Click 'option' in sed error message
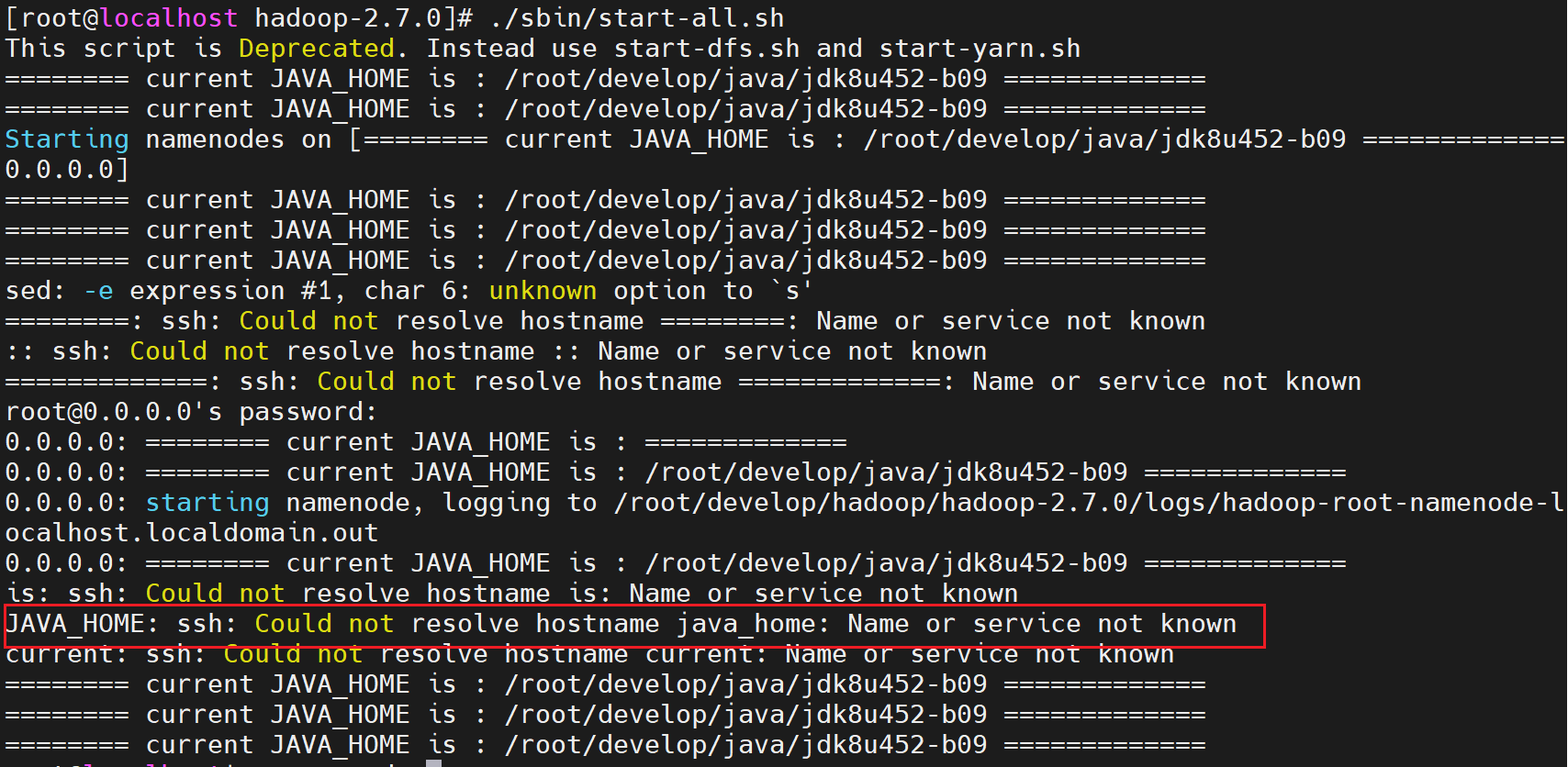The height and width of the screenshot is (767, 1568). [660, 291]
